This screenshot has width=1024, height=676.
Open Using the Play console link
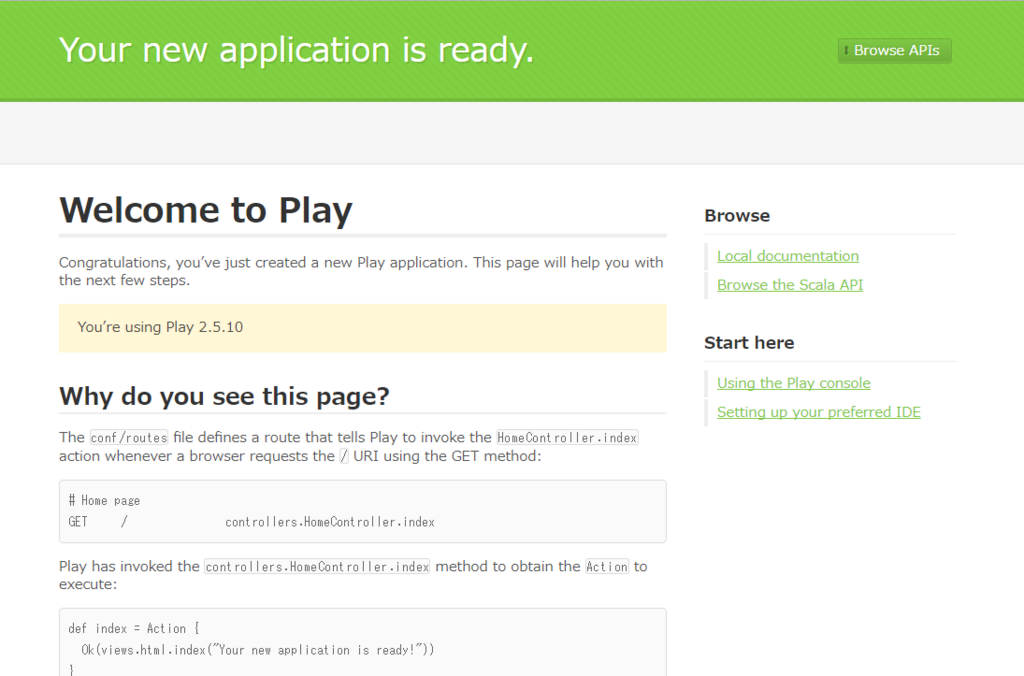pyautogui.click(x=793, y=383)
